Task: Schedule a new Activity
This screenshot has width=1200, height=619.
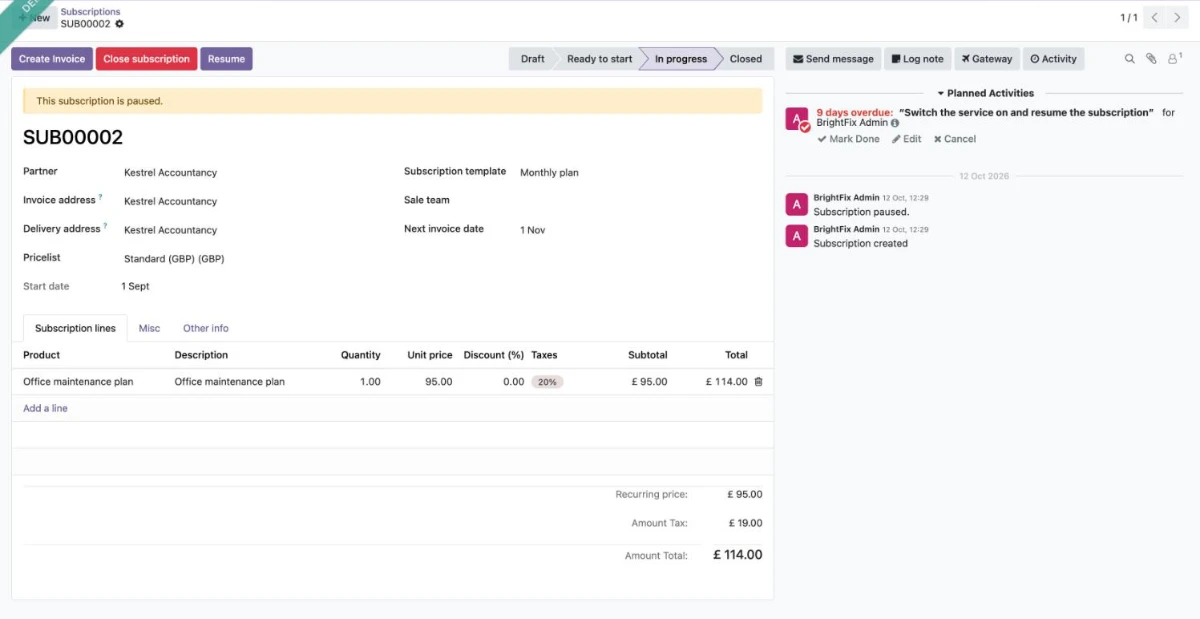Action: click(1053, 59)
